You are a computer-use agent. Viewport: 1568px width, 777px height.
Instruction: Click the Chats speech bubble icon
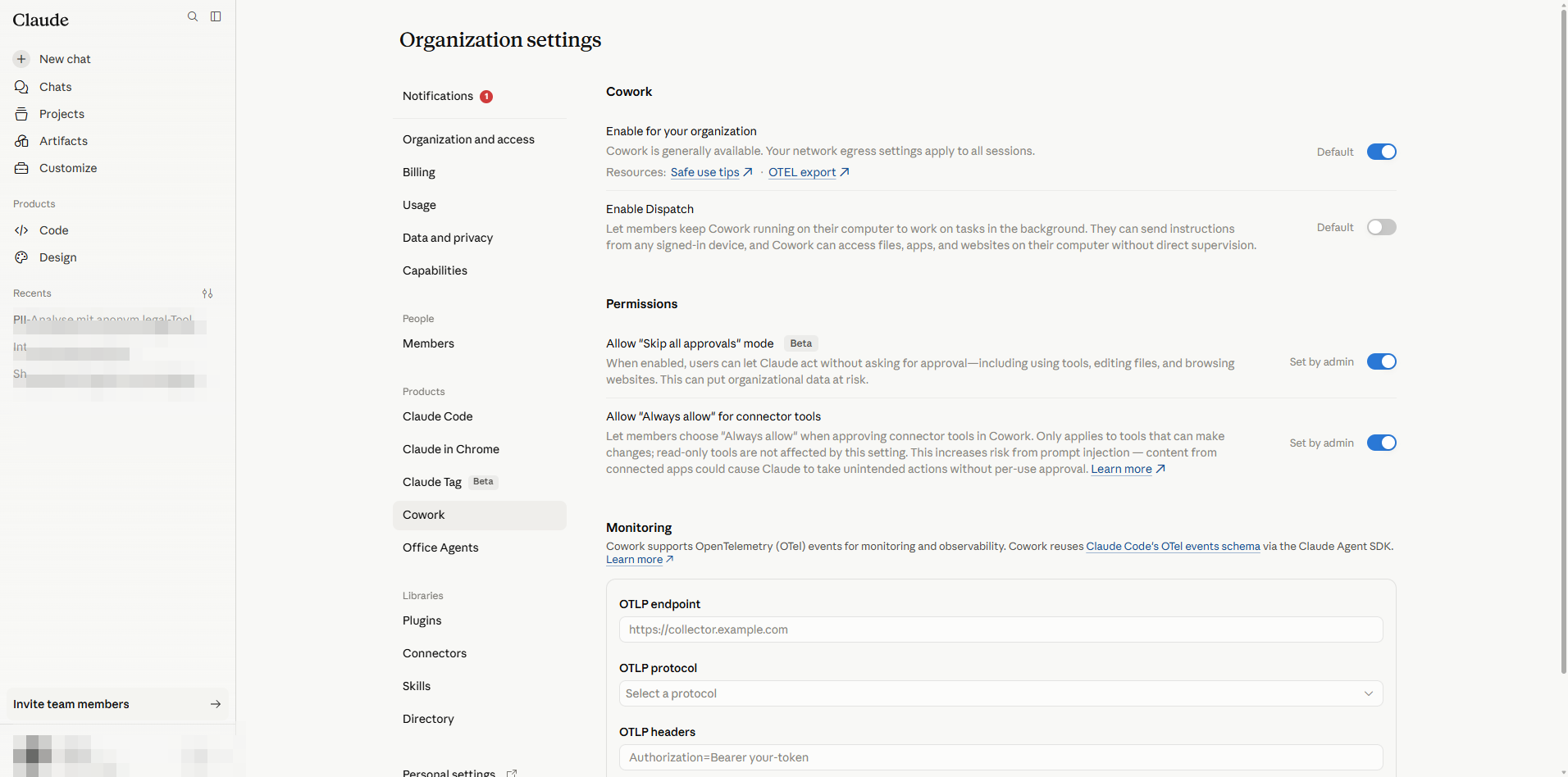(x=21, y=87)
